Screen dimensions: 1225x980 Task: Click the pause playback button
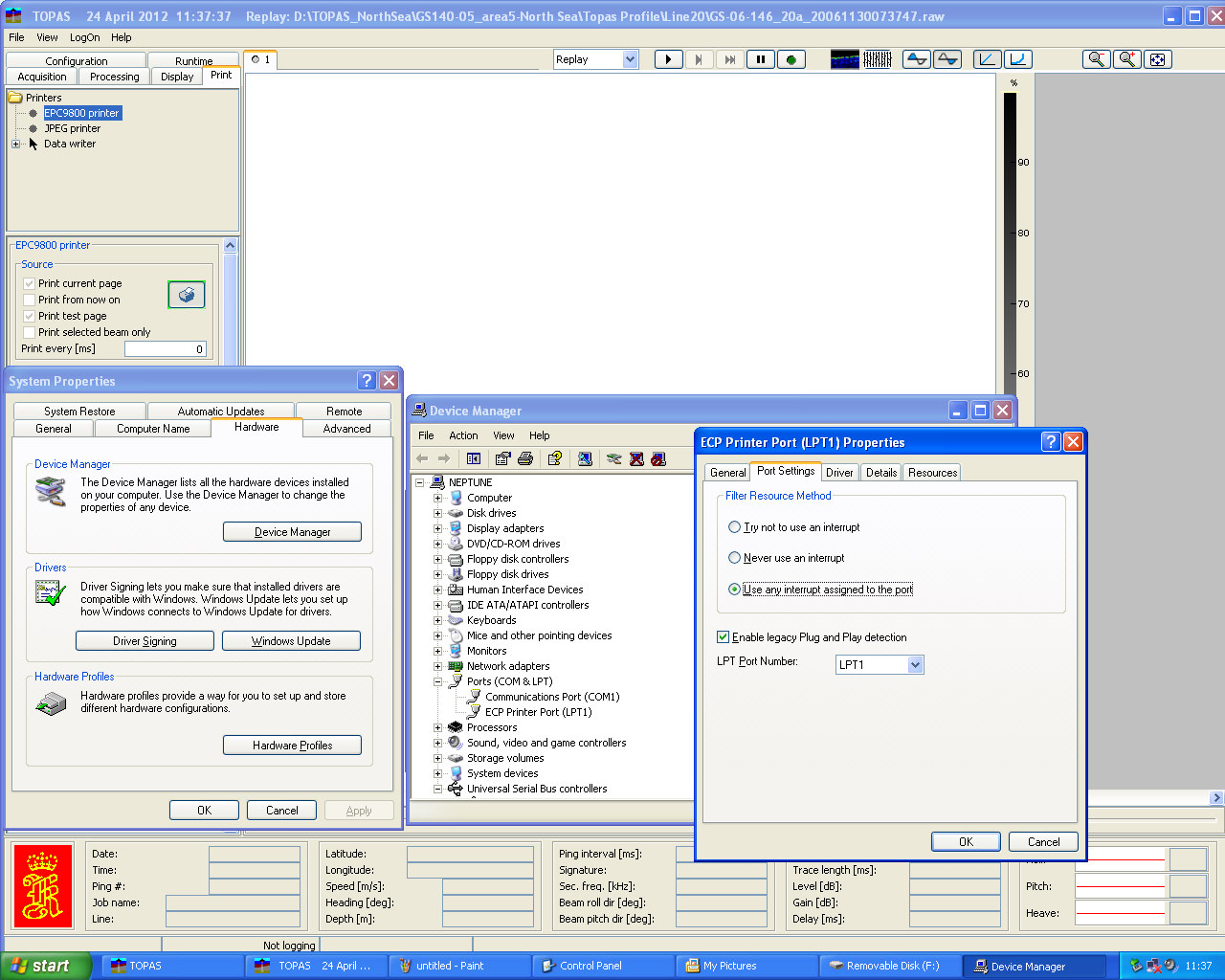(761, 59)
